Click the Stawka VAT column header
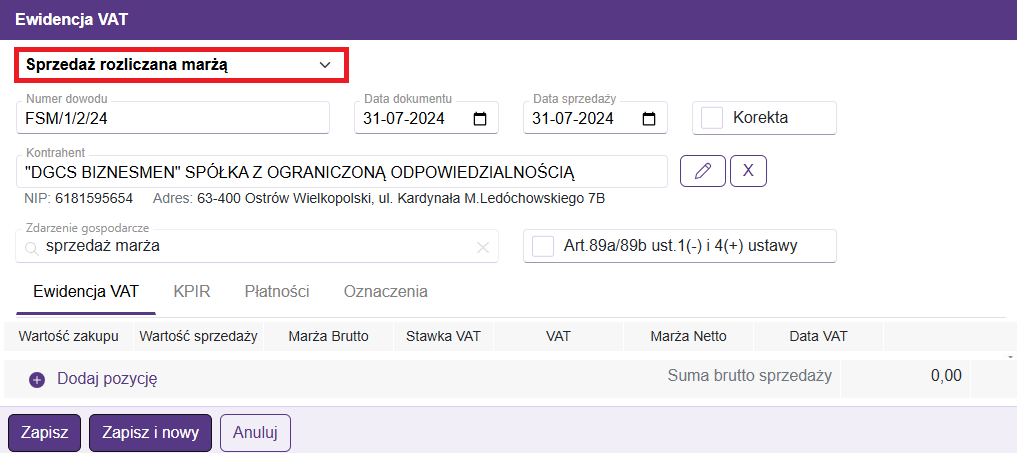The height and width of the screenshot is (453, 1017). pos(443,336)
